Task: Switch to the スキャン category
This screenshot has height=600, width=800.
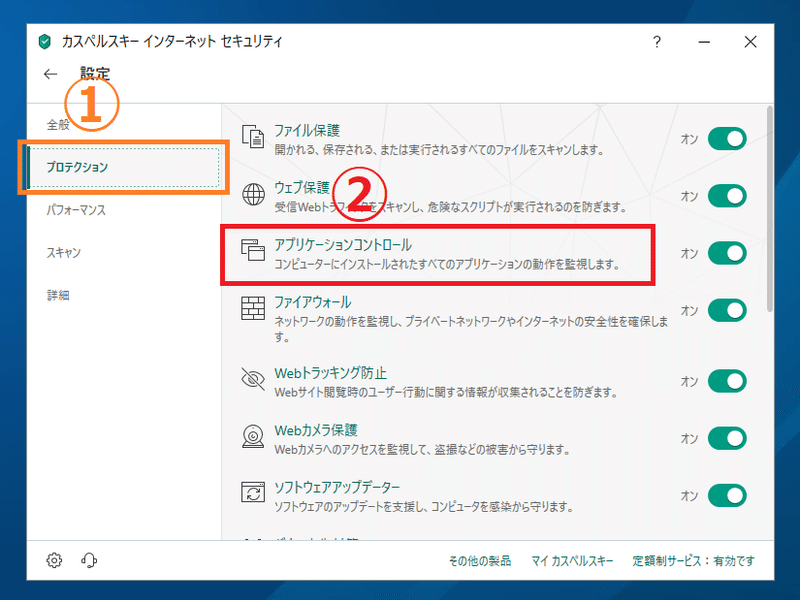Action: tap(64, 253)
